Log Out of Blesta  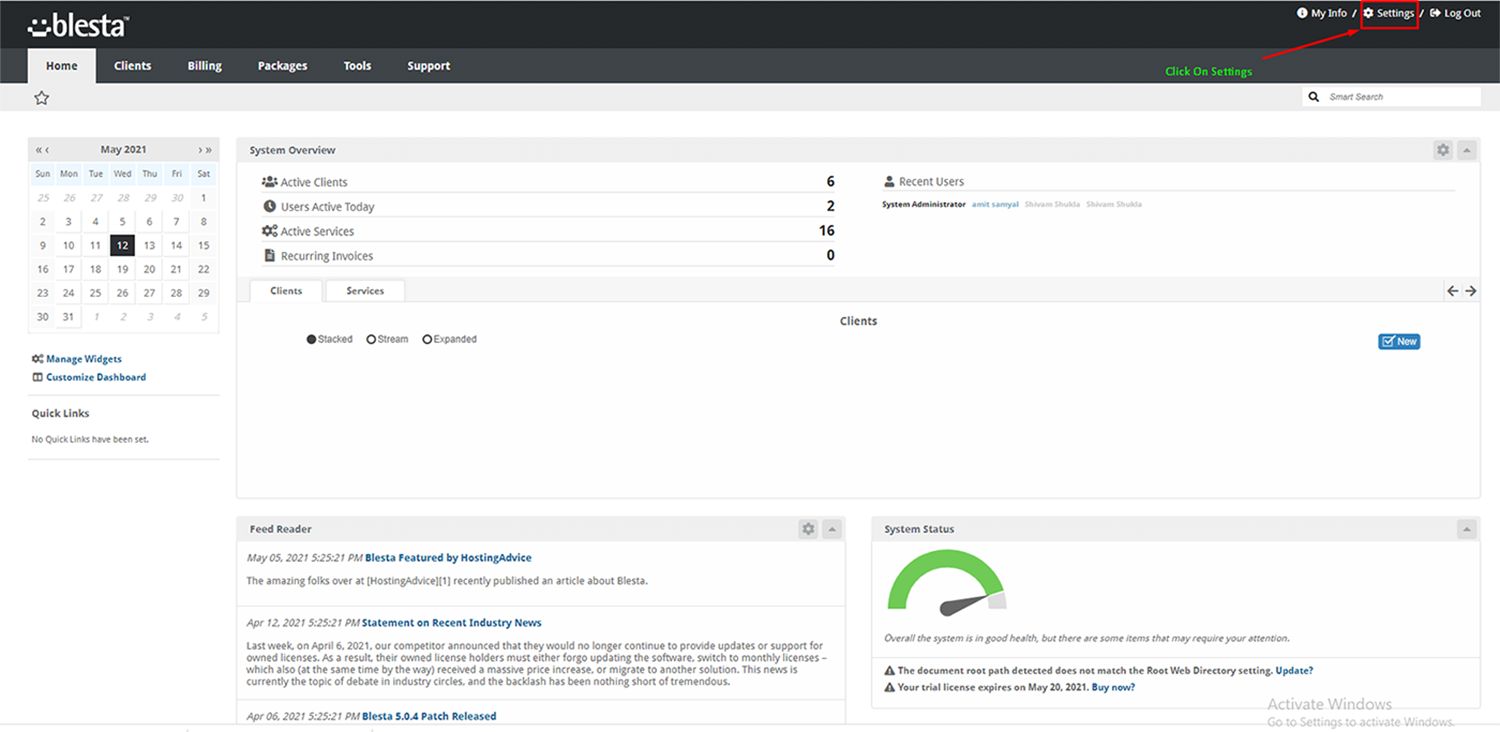coord(1455,13)
